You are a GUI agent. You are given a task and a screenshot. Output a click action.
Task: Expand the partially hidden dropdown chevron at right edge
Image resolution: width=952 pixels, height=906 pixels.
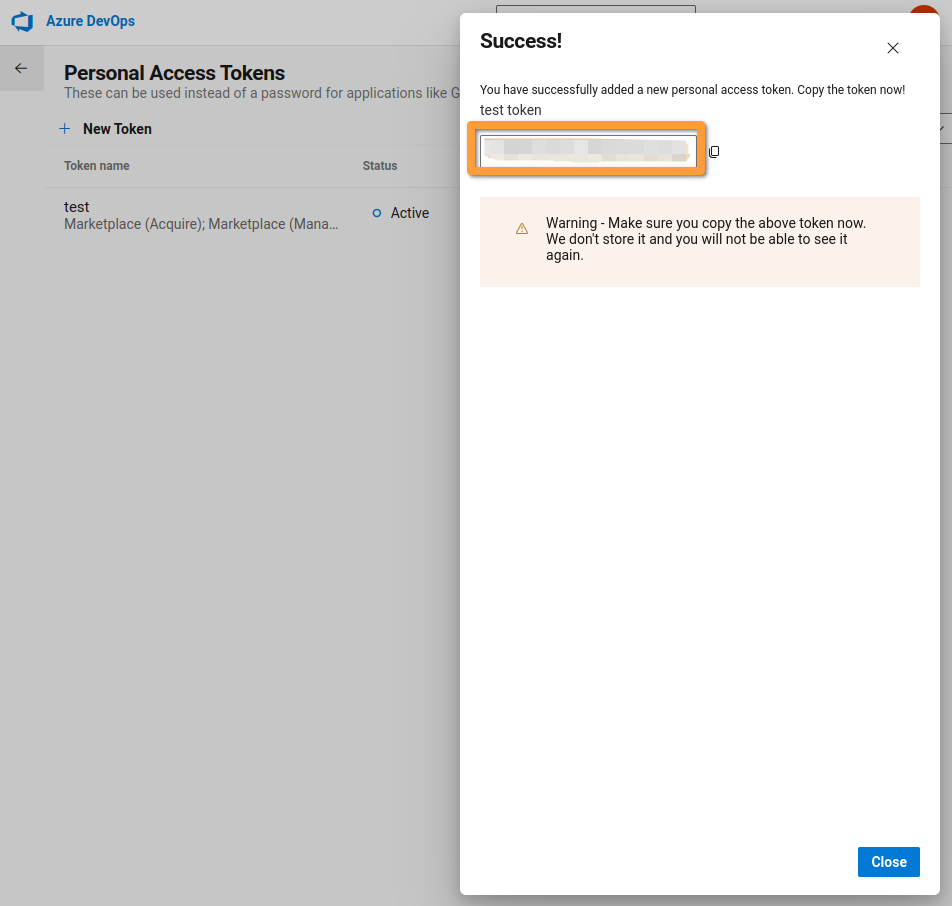coord(944,128)
